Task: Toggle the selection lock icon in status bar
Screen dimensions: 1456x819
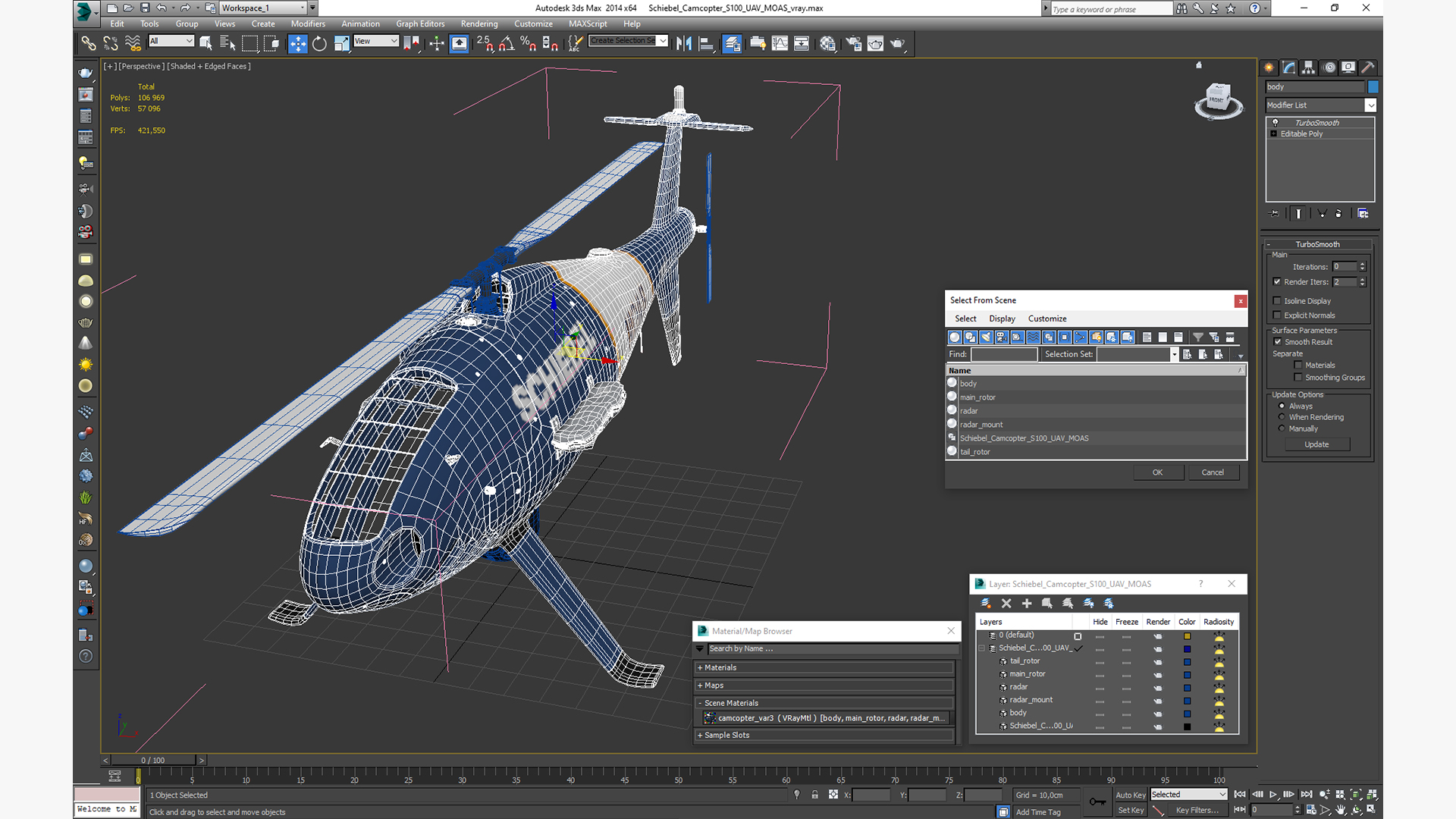Action: (815, 795)
